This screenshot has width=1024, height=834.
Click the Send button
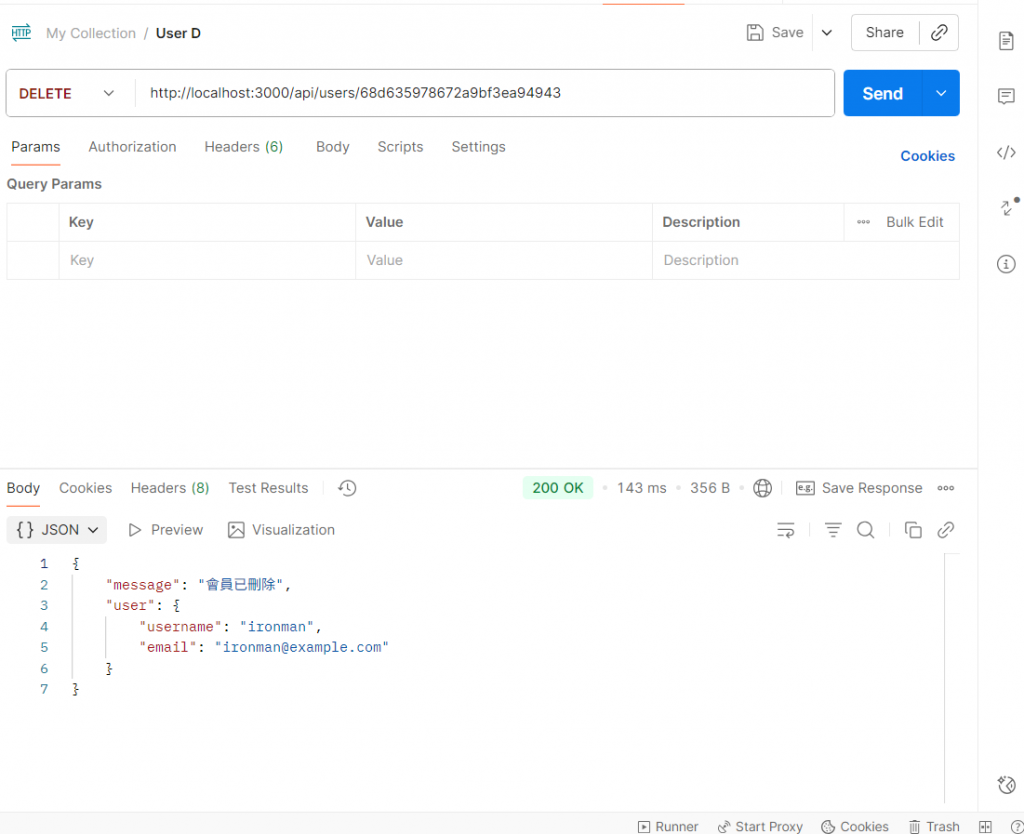point(882,93)
